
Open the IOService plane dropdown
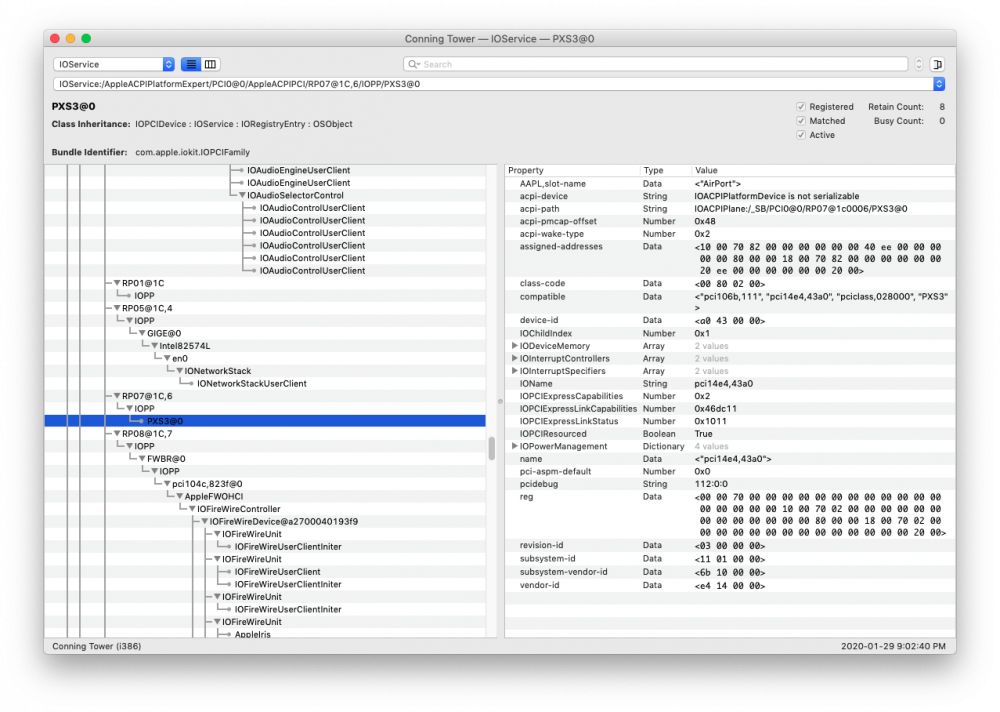pyautogui.click(x=114, y=64)
